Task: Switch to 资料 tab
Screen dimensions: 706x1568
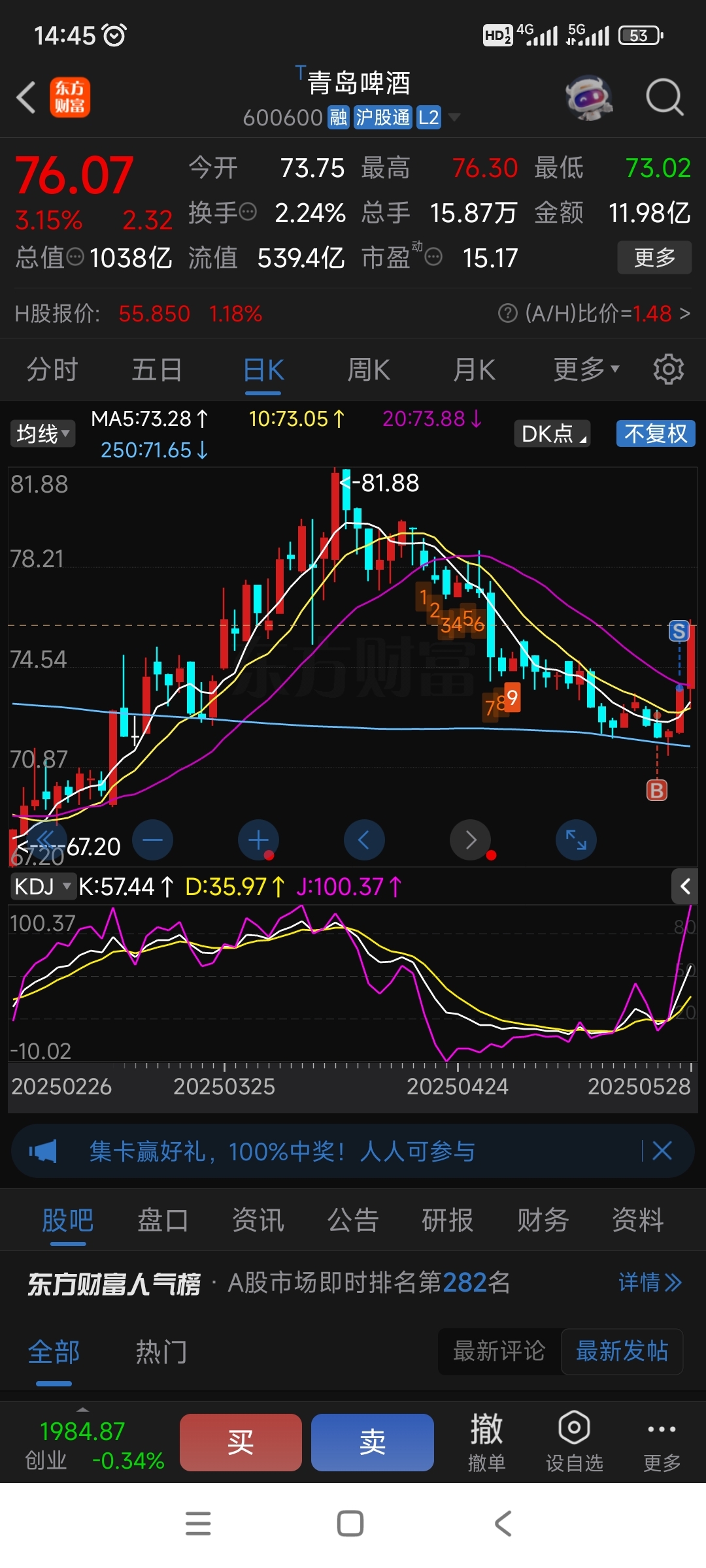Action: pyautogui.click(x=637, y=1220)
